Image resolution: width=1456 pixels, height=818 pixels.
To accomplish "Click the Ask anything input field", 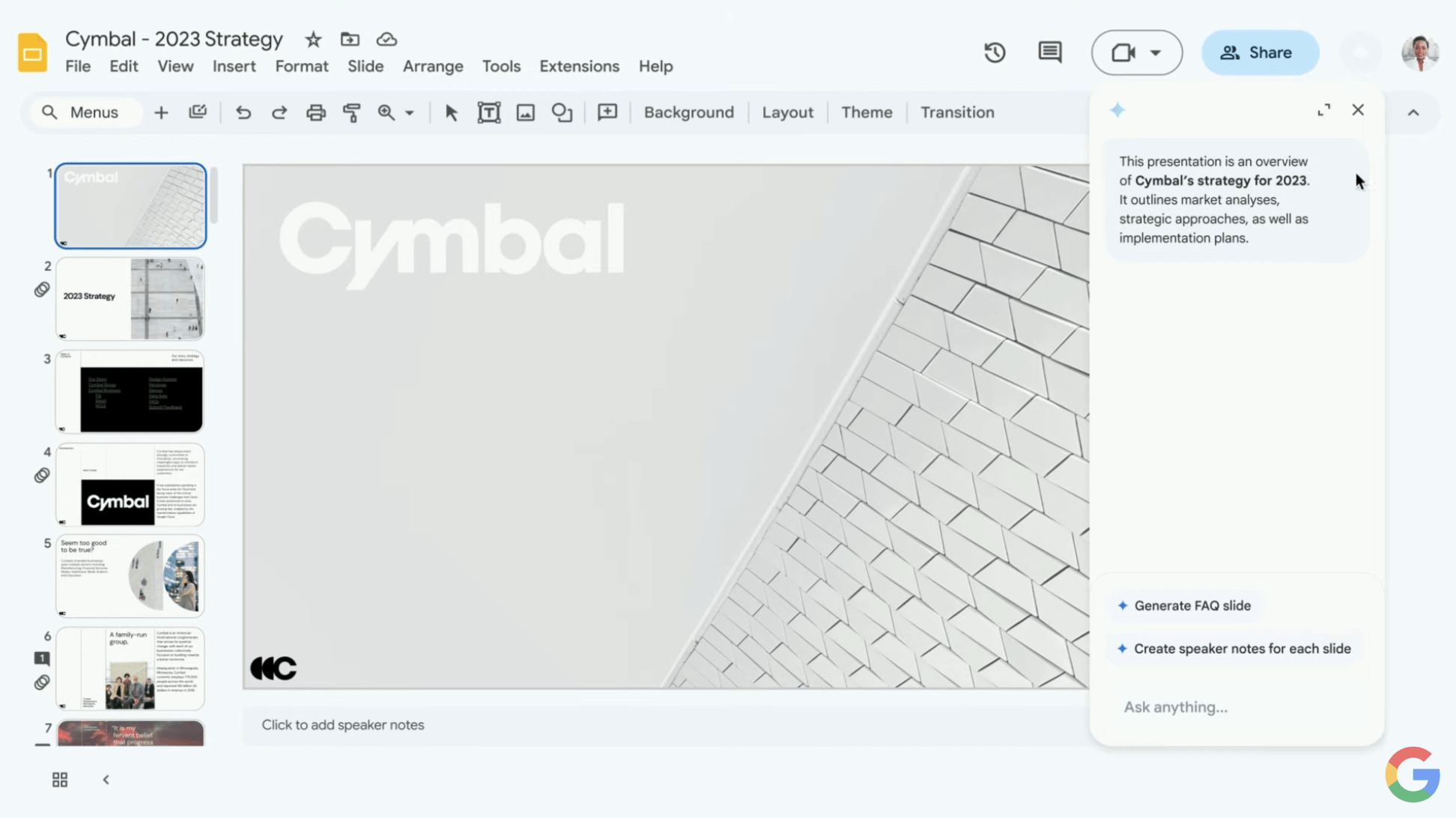I will 1236,706.
